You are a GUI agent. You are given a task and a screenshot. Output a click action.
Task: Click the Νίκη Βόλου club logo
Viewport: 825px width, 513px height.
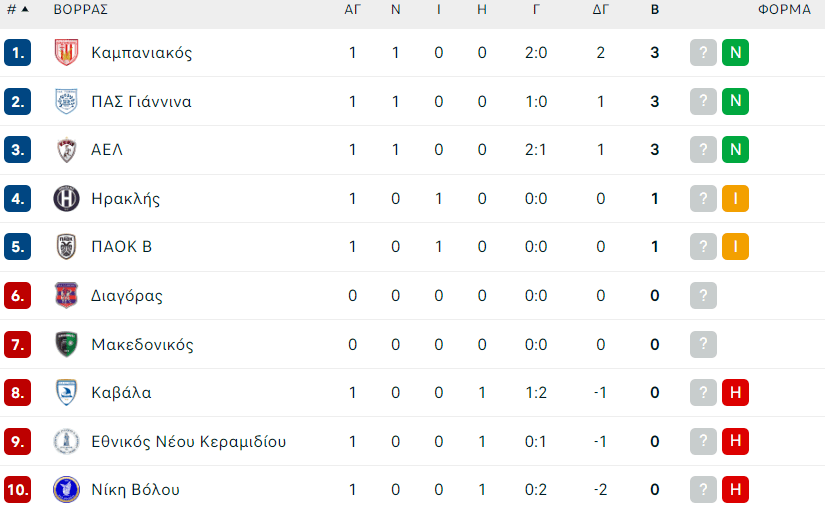pyautogui.click(x=66, y=490)
